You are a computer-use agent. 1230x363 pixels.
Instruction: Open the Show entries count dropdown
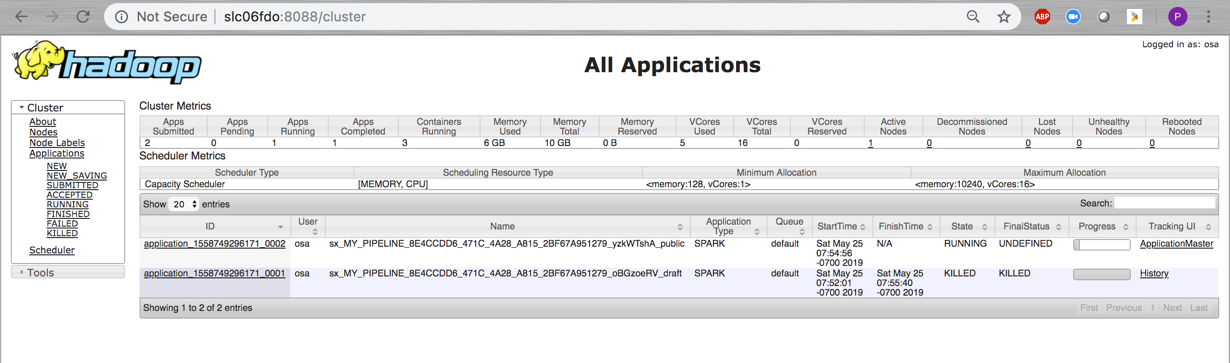(x=184, y=204)
